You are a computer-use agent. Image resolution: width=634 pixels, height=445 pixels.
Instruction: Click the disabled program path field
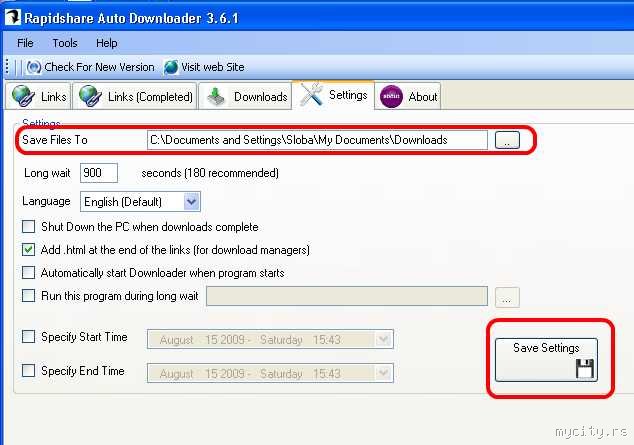[347, 296]
